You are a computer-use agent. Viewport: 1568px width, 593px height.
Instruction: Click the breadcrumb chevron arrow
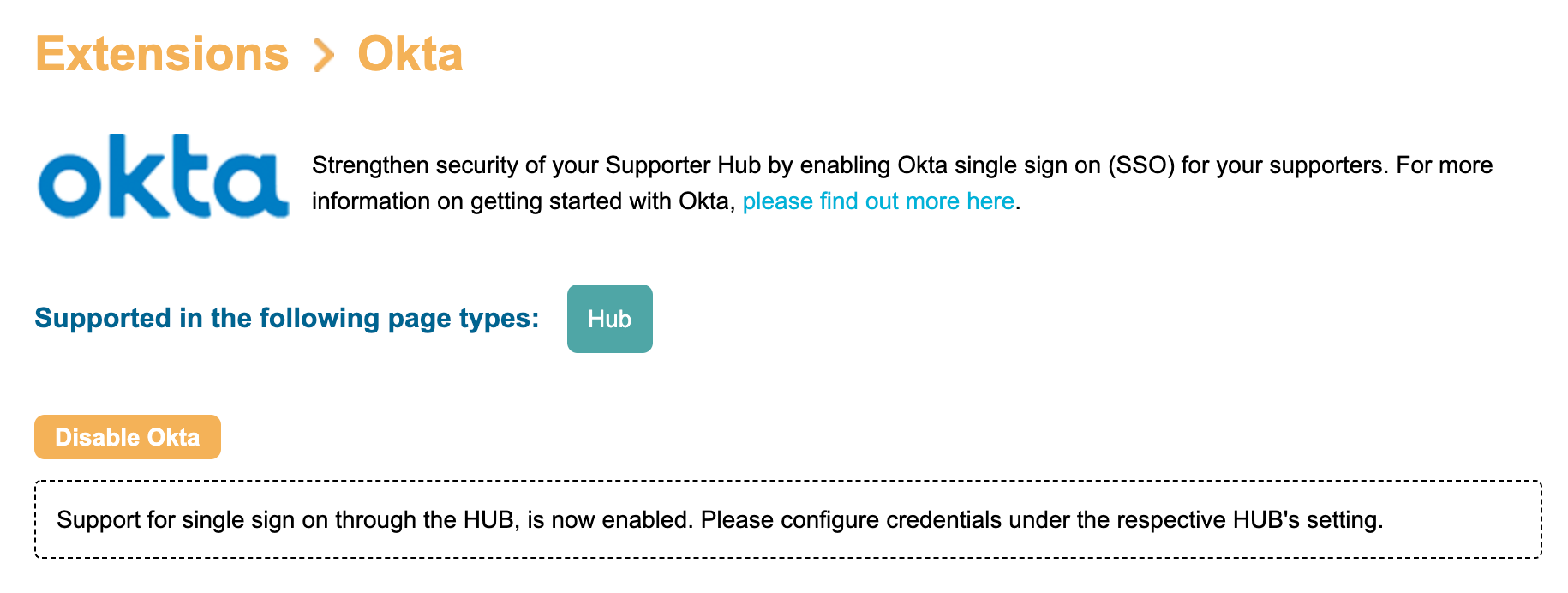point(323,55)
